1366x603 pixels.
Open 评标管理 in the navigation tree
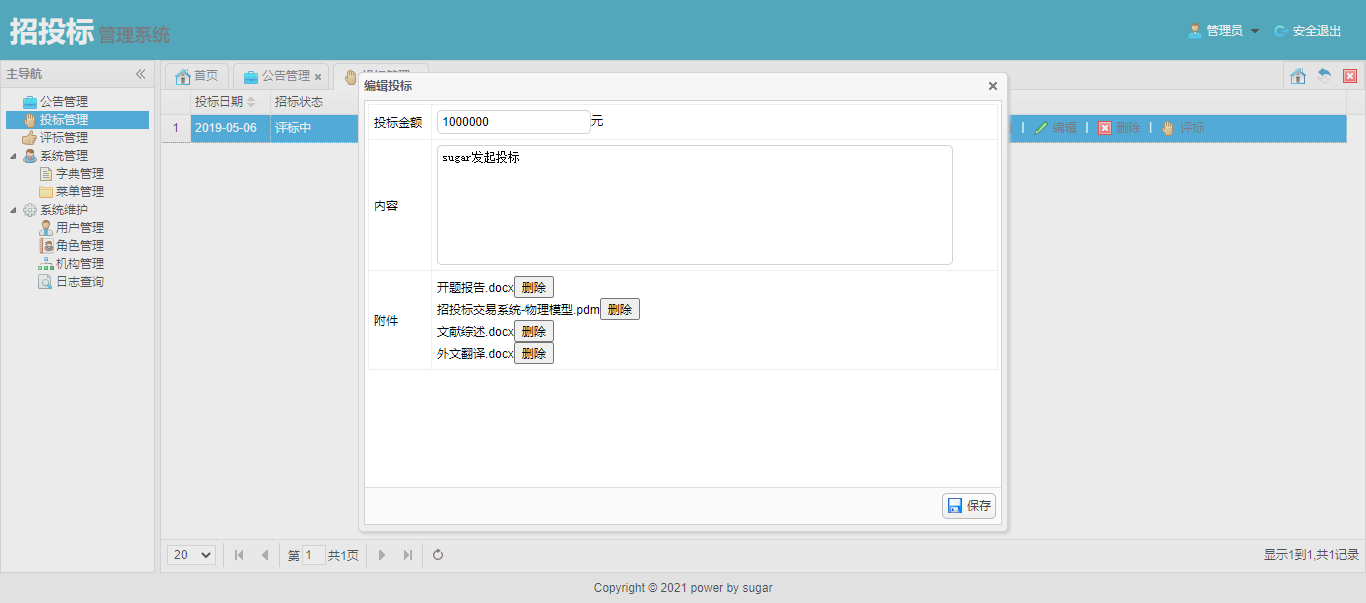[x=63, y=138]
